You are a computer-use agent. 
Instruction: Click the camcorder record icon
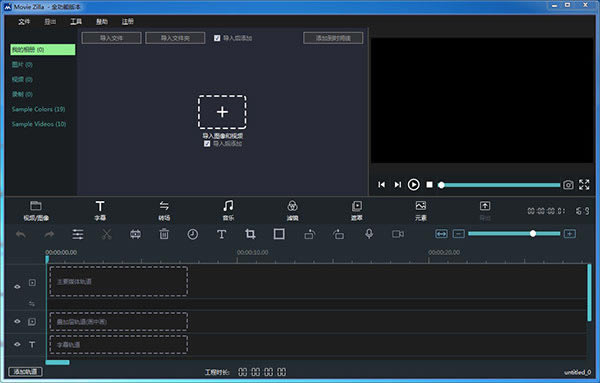(398, 234)
